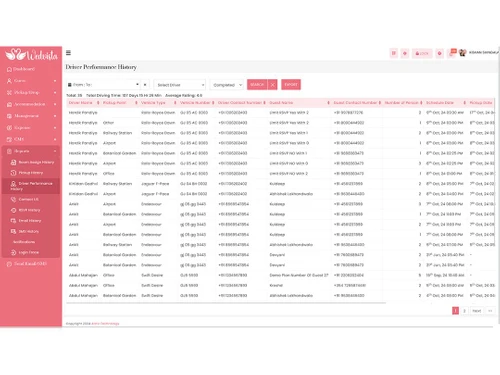This screenshot has height=375, width=500.
Task: Go to page 2
Action: click(x=464, y=311)
